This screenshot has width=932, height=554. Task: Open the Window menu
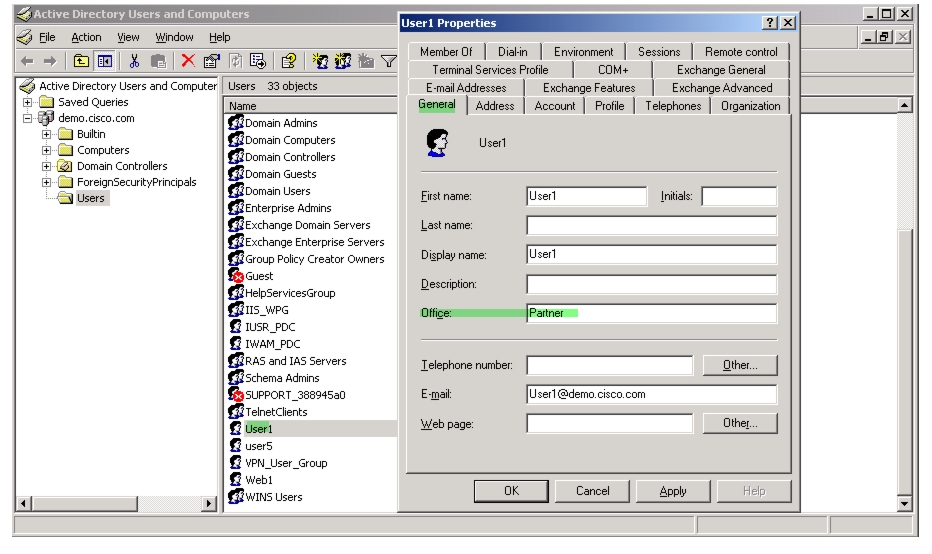tap(174, 37)
